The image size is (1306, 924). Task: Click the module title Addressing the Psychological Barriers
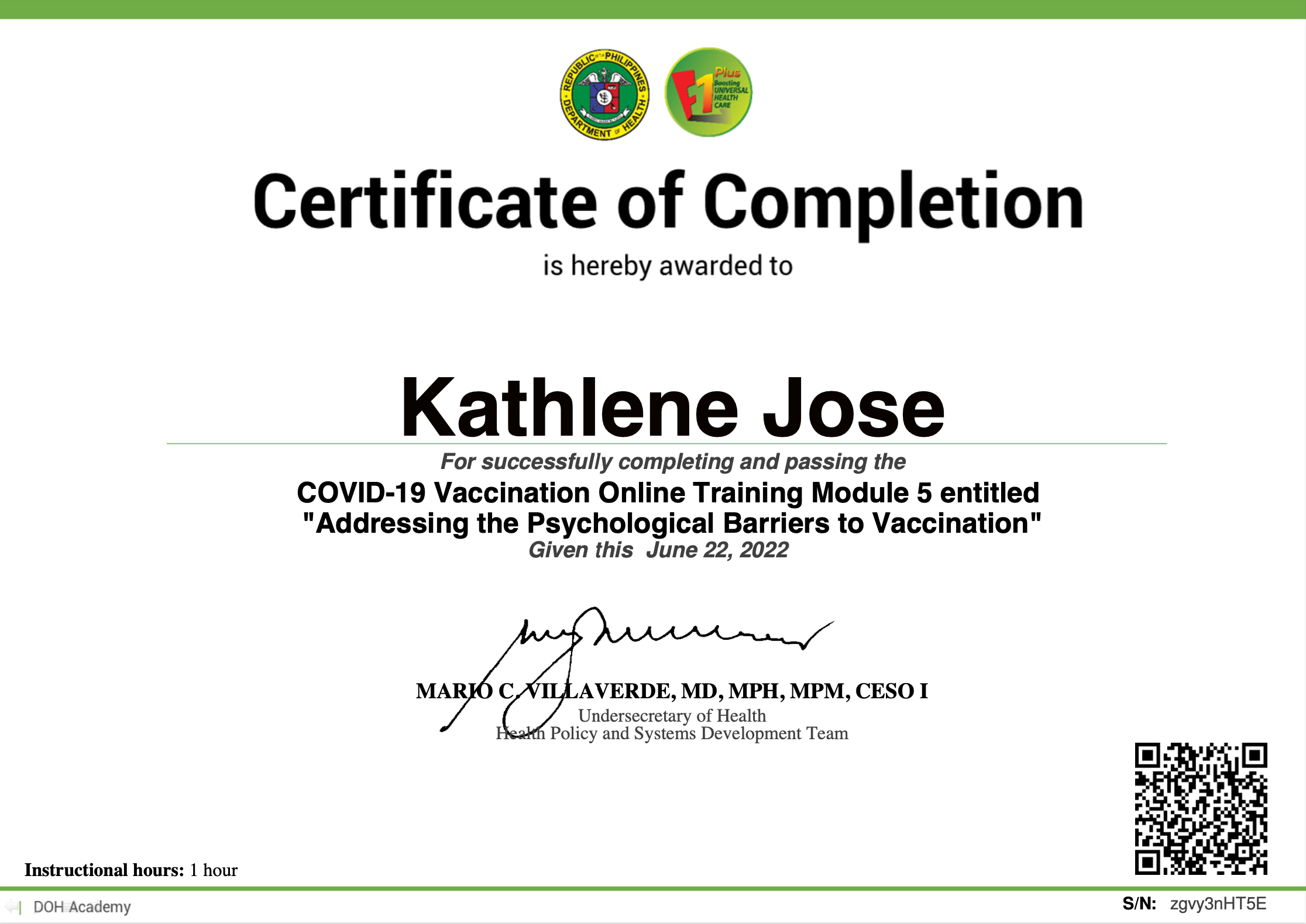672,523
